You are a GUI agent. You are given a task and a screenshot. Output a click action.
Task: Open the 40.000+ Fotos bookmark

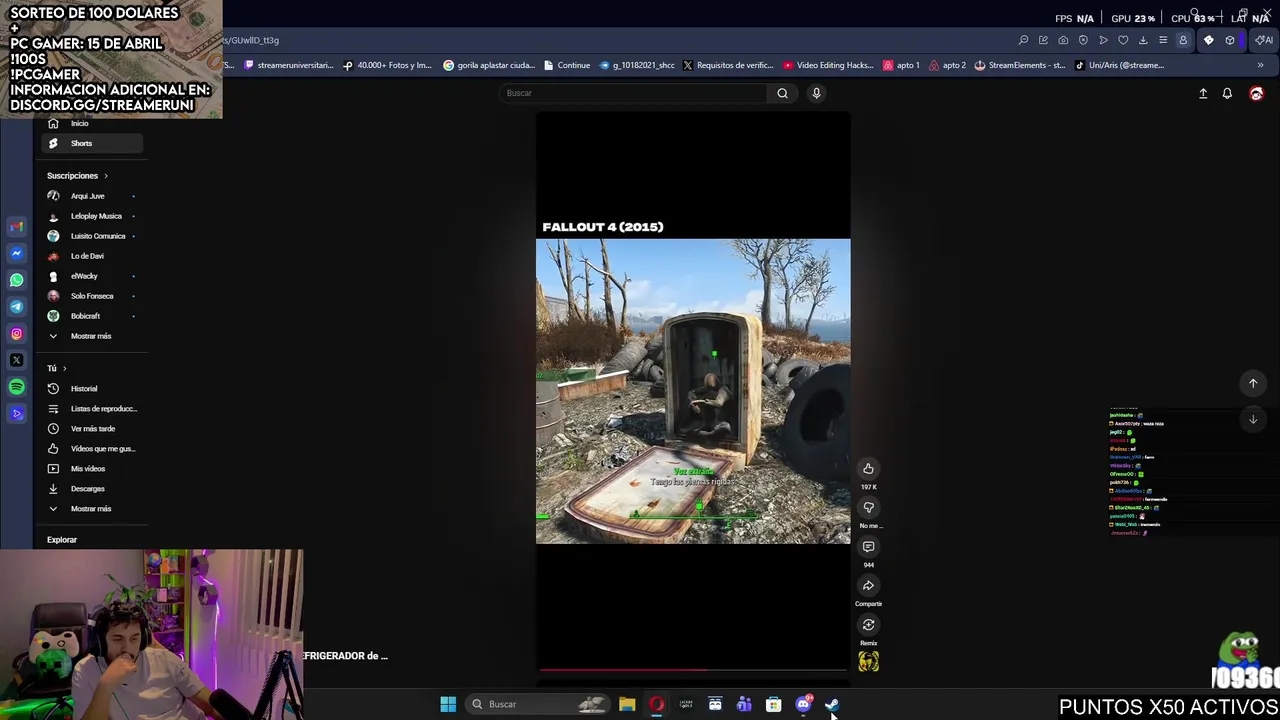tap(387, 65)
